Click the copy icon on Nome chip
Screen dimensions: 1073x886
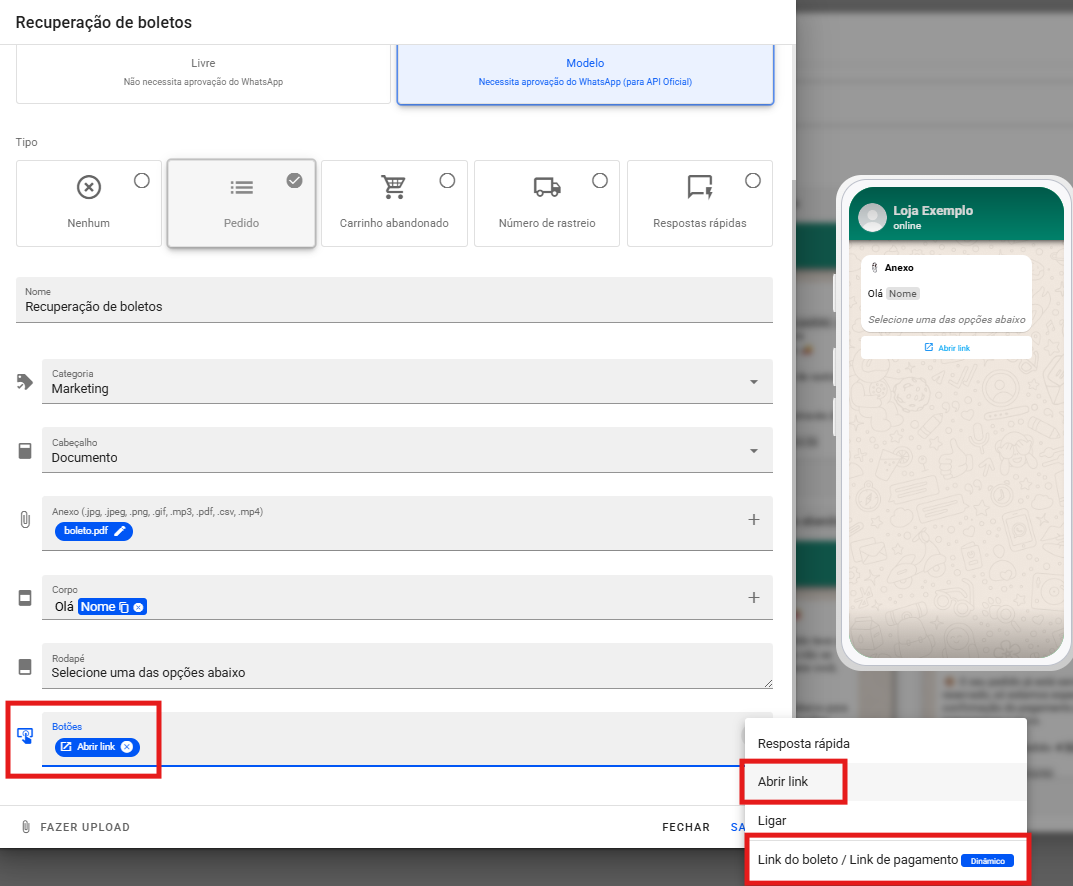(124, 607)
